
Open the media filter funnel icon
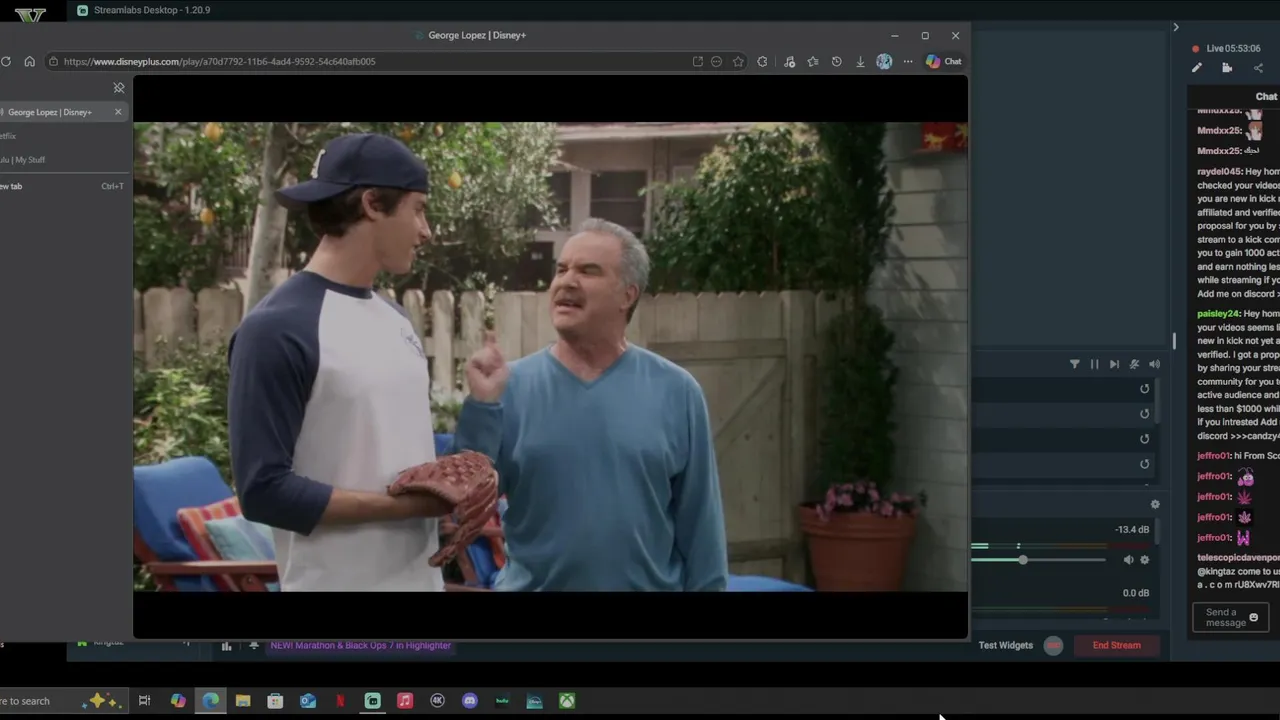pos(1075,365)
